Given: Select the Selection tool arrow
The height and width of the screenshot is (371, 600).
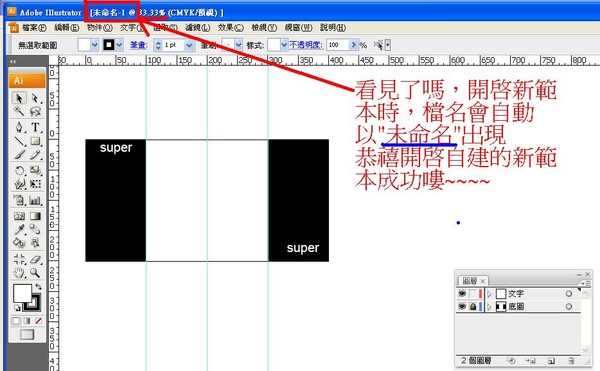Looking at the screenshot, I should 19,98.
